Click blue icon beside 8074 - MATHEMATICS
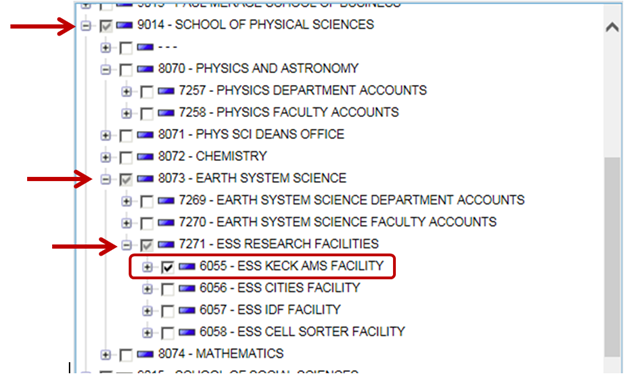This screenshot has height=374, width=624. pyautogui.click(x=145, y=354)
